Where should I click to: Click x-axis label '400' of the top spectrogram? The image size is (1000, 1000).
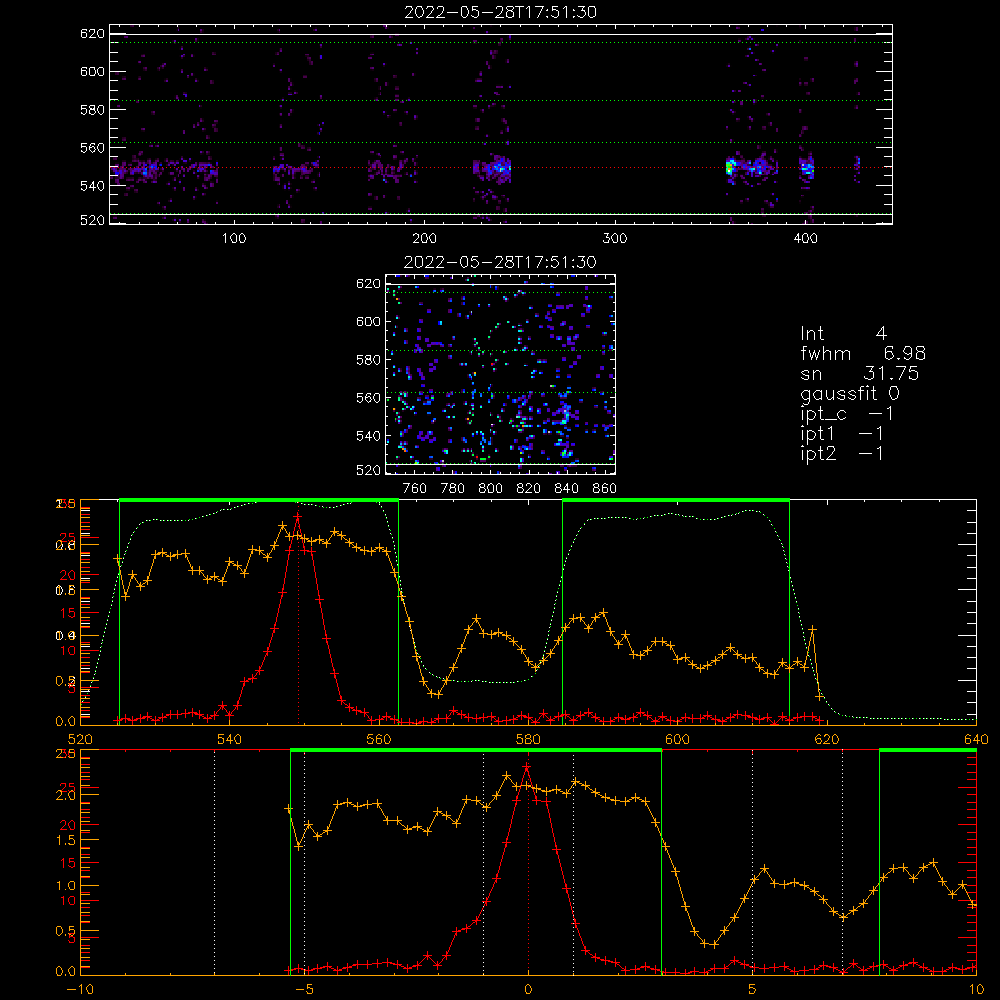pos(805,239)
